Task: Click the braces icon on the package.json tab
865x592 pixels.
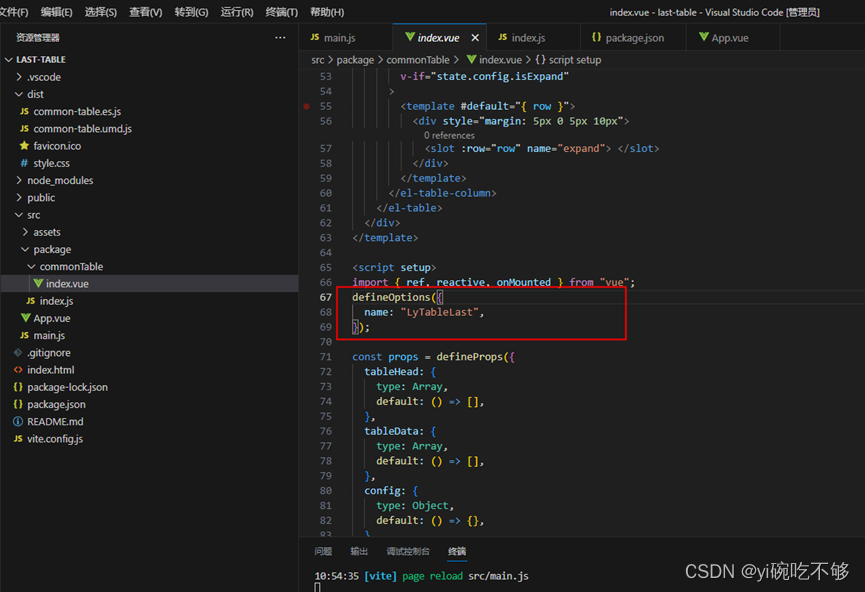Action: [599, 36]
